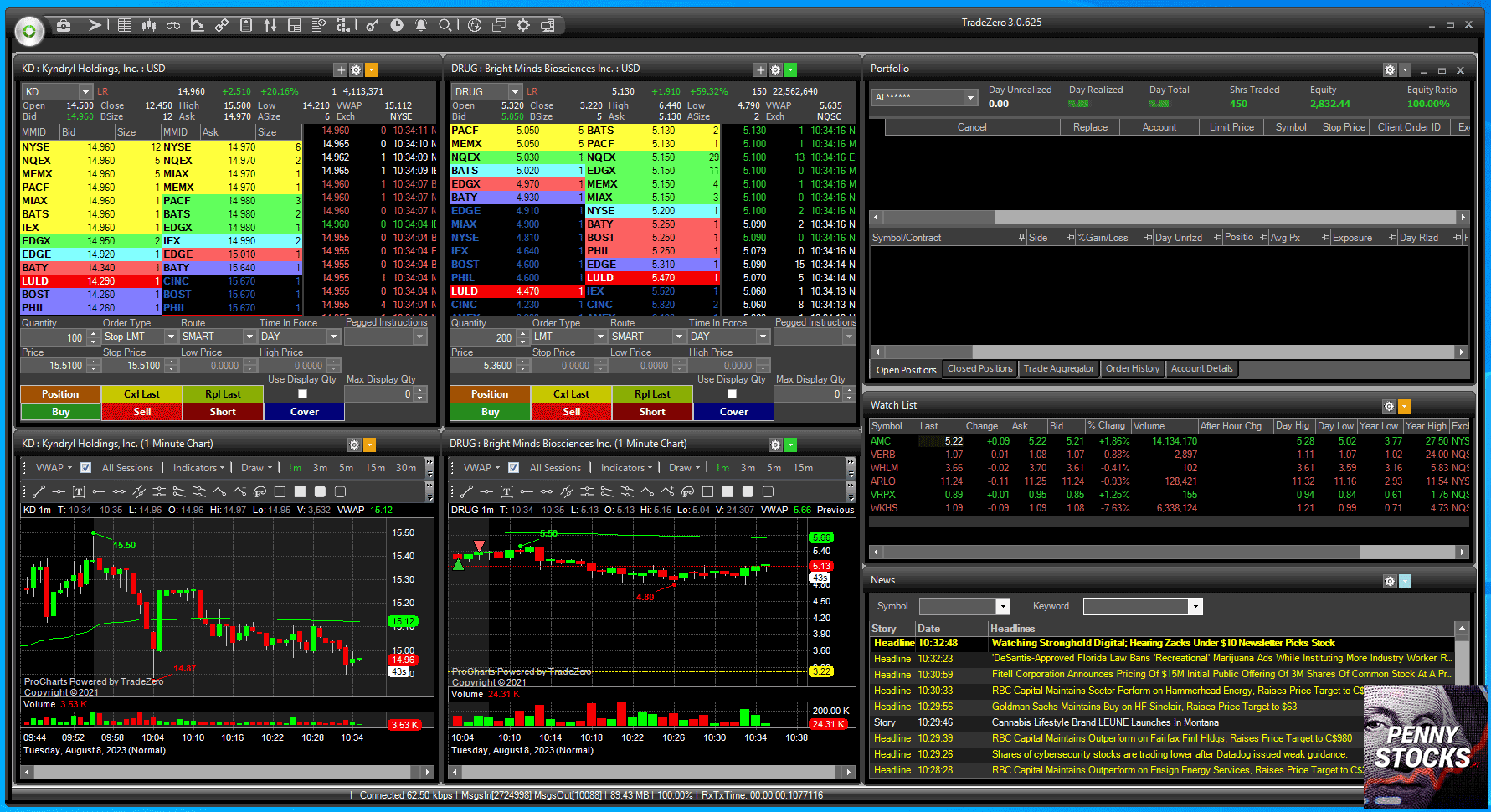Select 15m timeframe in DRUG chart
The height and width of the screenshot is (812, 1491).
pyautogui.click(x=803, y=468)
